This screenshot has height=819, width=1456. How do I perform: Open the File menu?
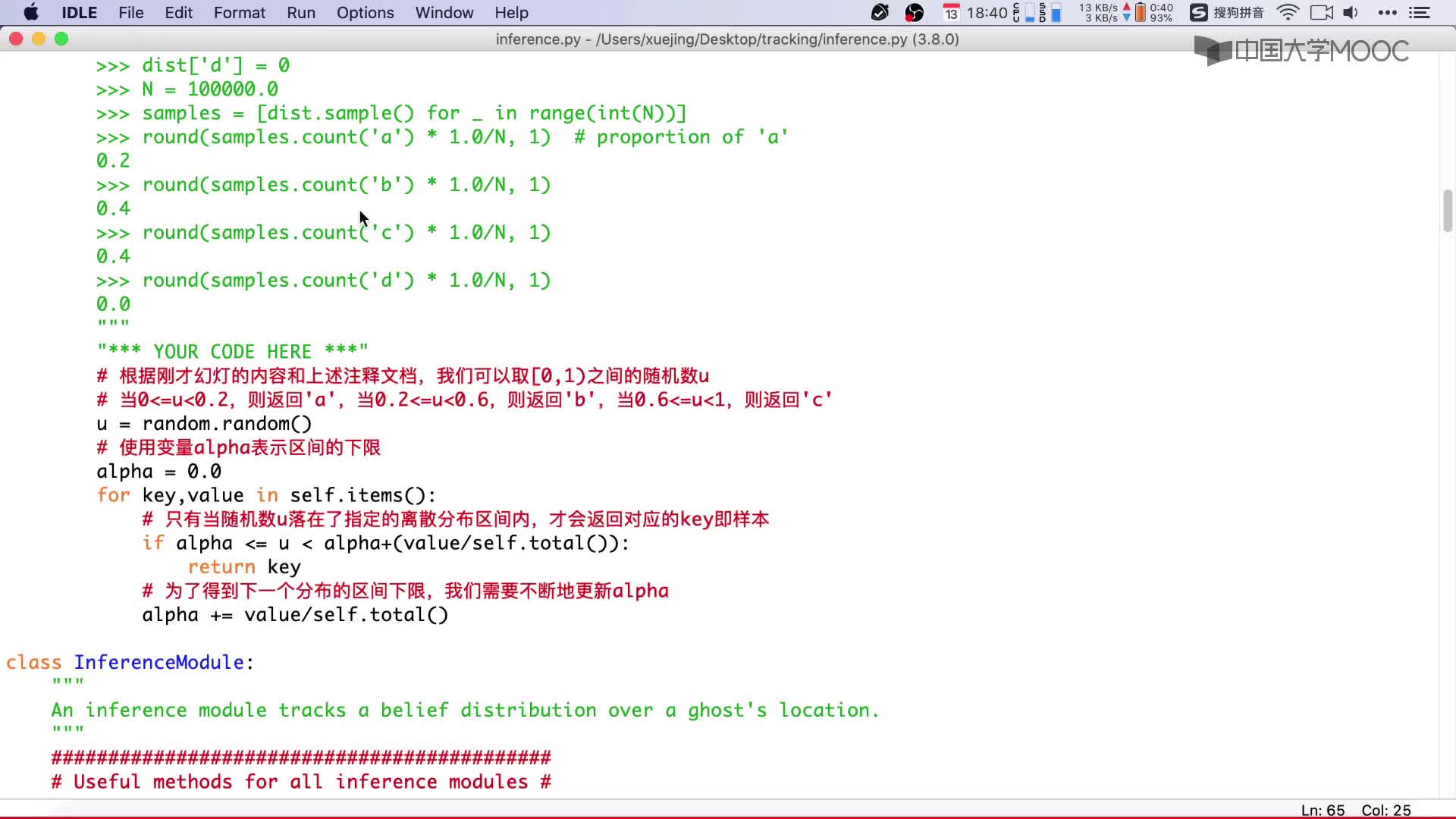pyautogui.click(x=131, y=13)
